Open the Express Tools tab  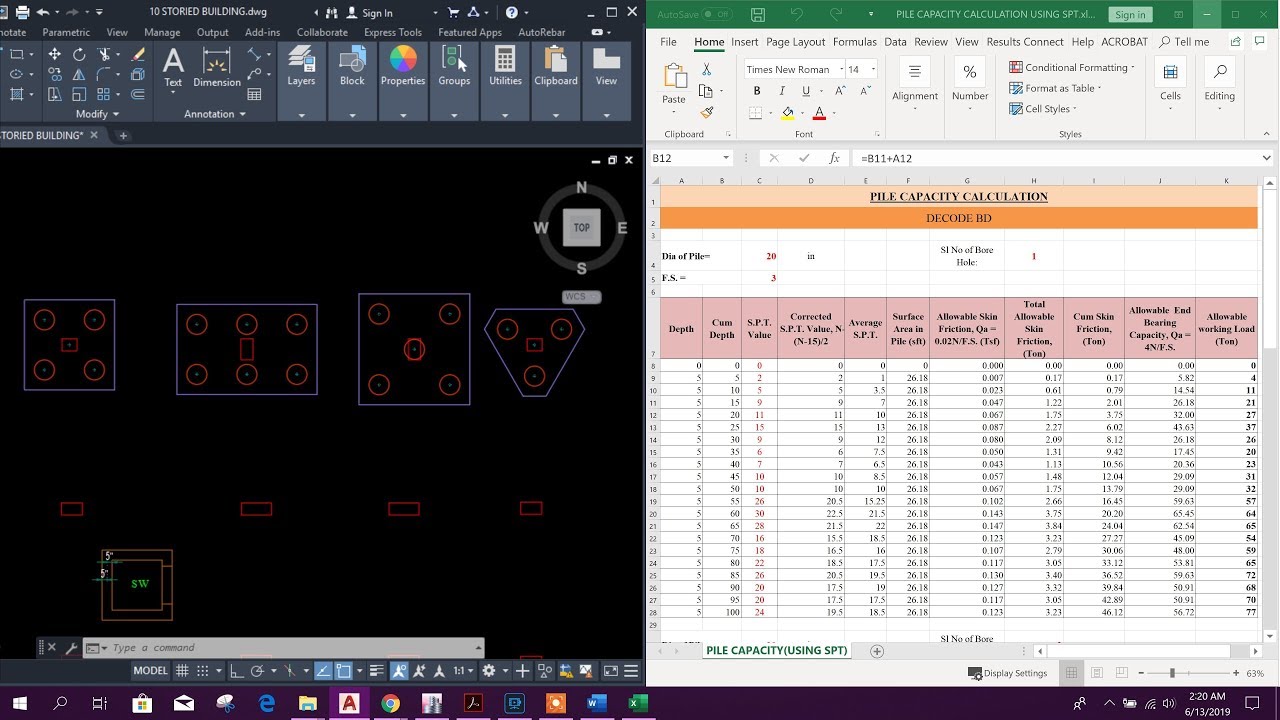pyautogui.click(x=393, y=32)
